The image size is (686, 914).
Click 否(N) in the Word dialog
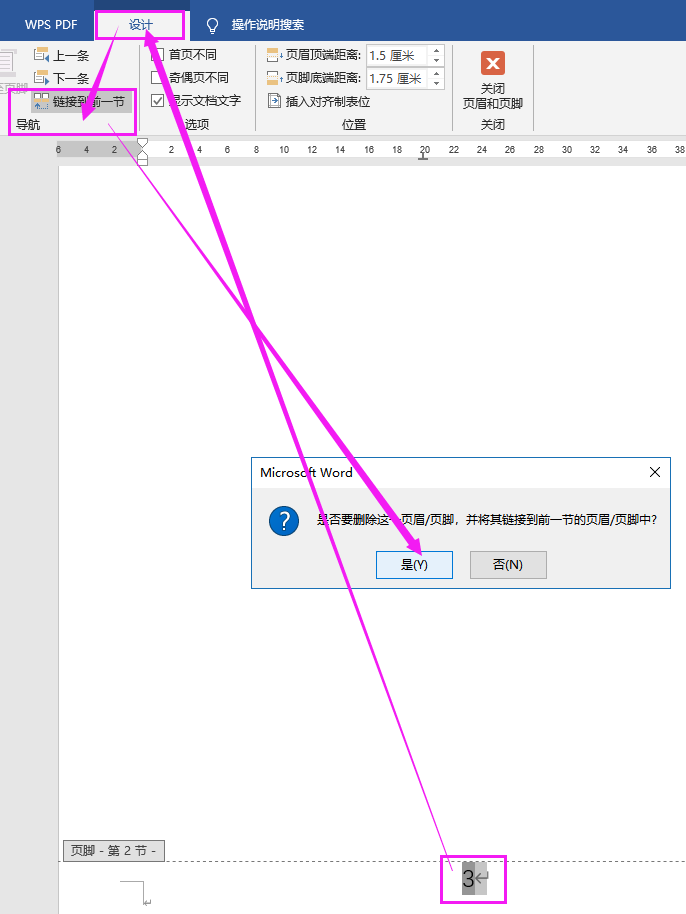click(x=508, y=565)
